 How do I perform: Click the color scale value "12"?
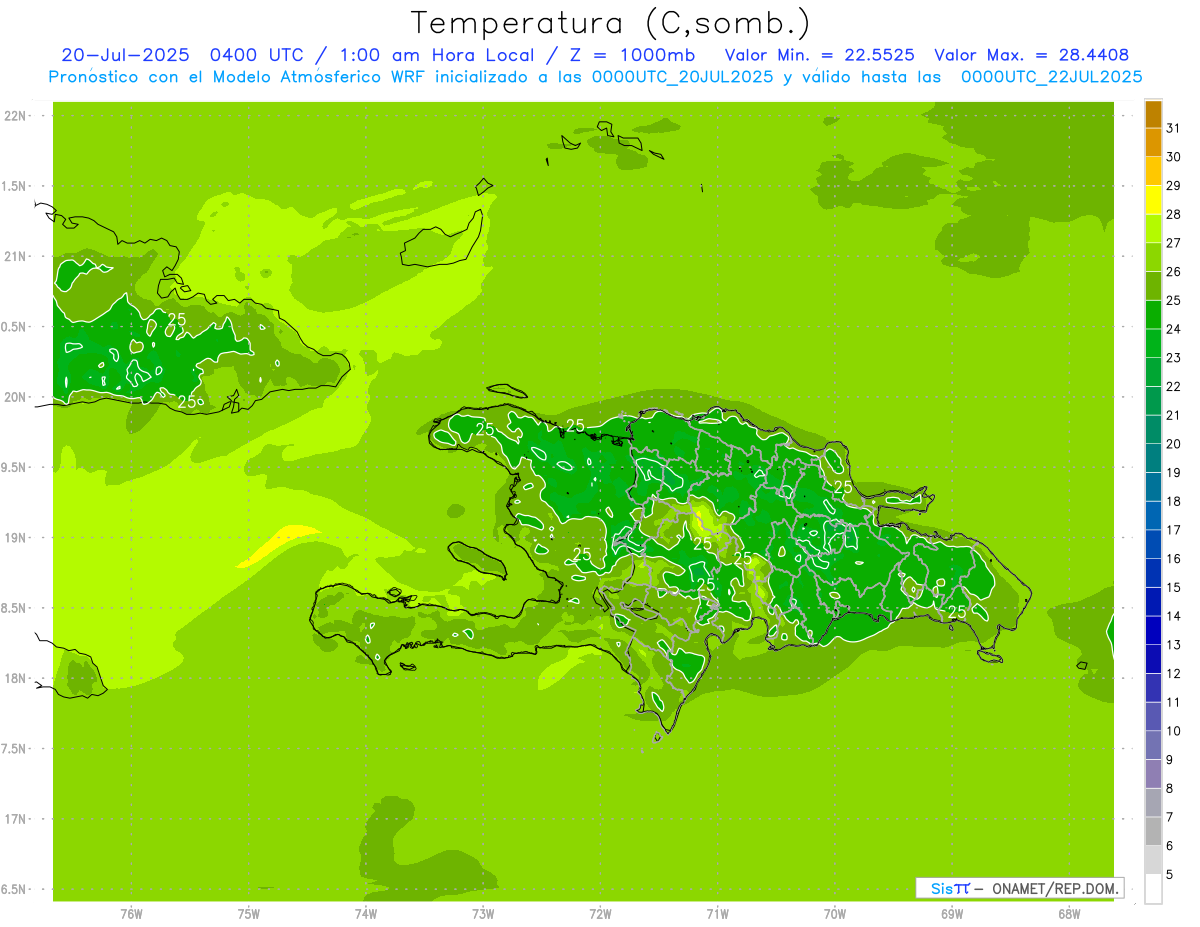coord(1173,674)
